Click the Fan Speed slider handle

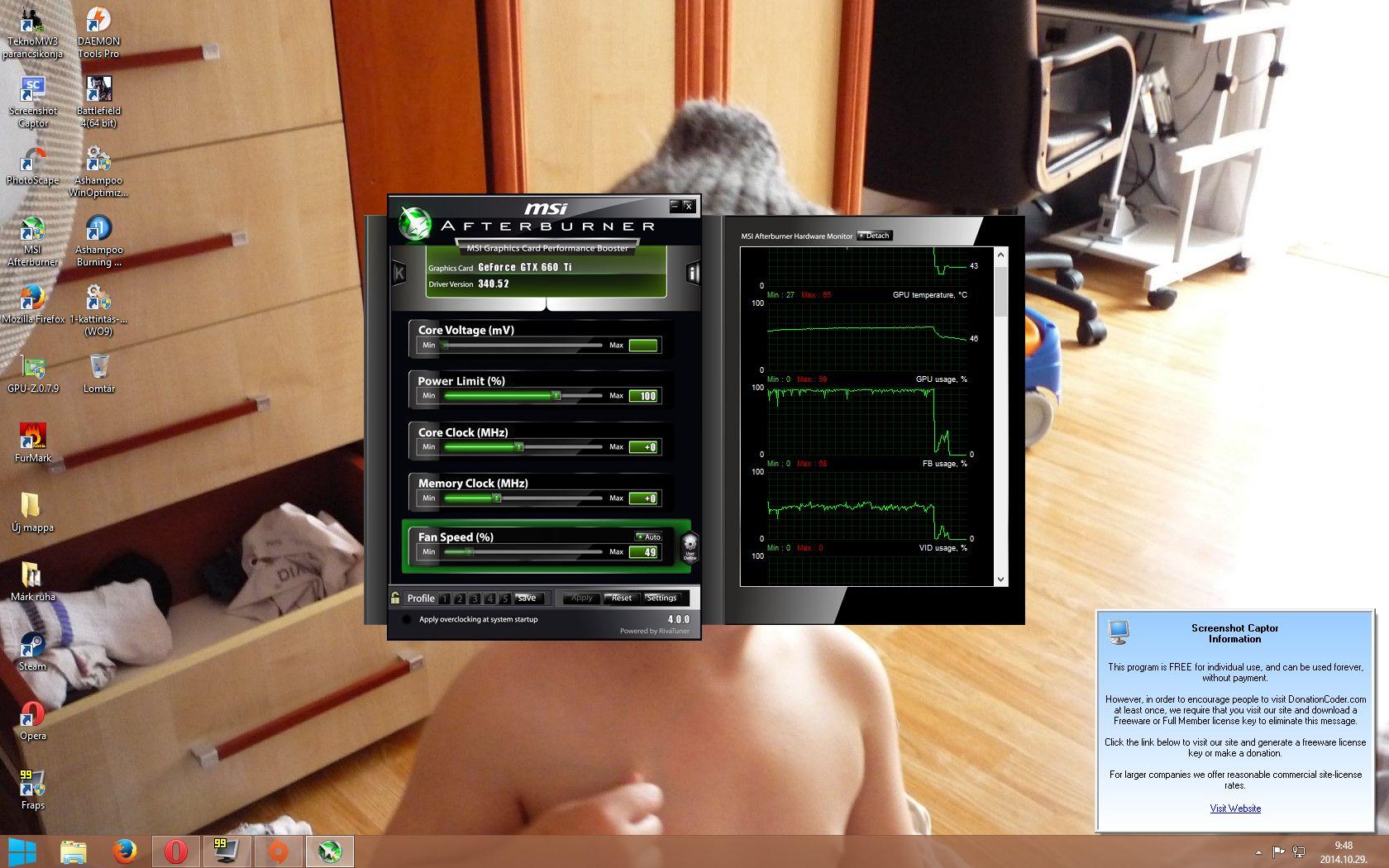point(469,552)
